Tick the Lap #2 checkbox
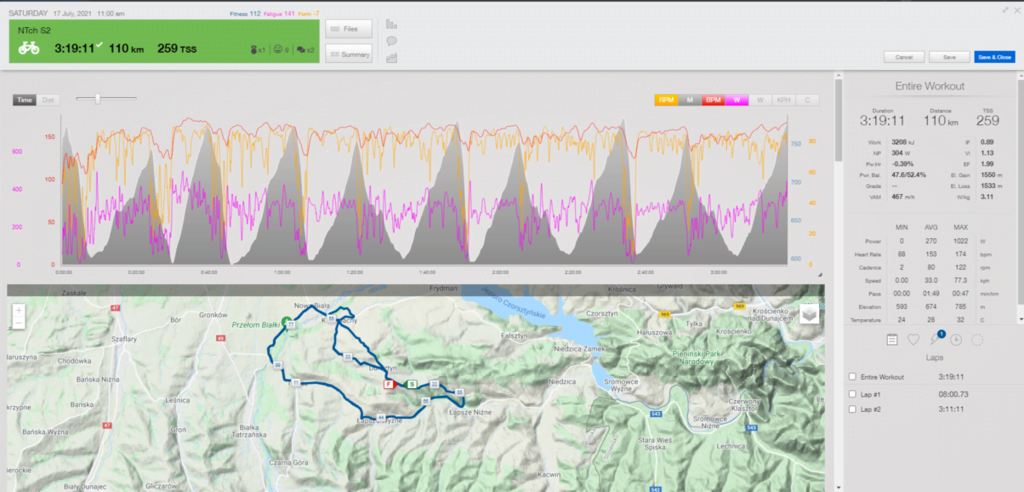This screenshot has width=1024, height=492. (852, 410)
